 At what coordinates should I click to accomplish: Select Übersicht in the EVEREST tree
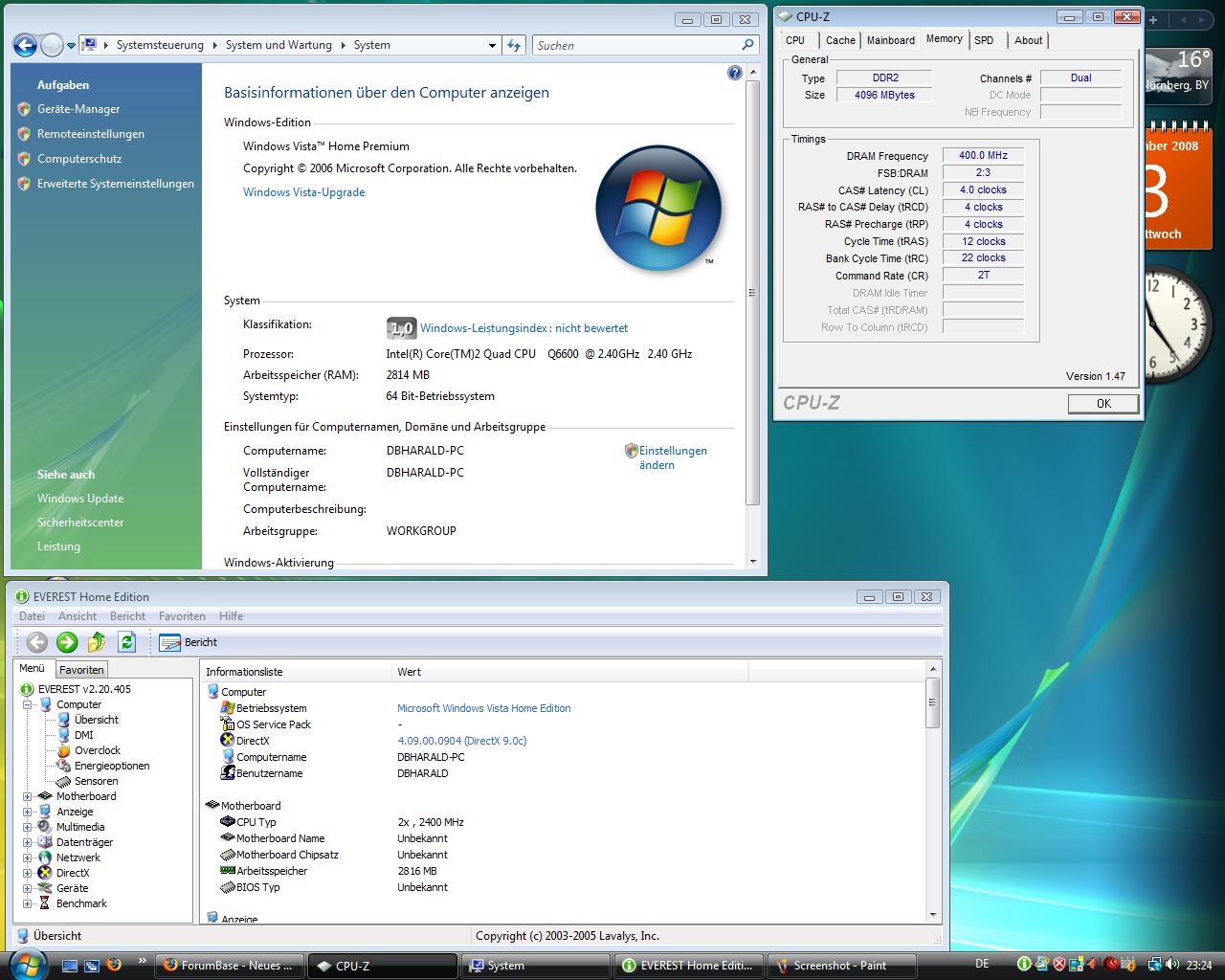tap(97, 720)
